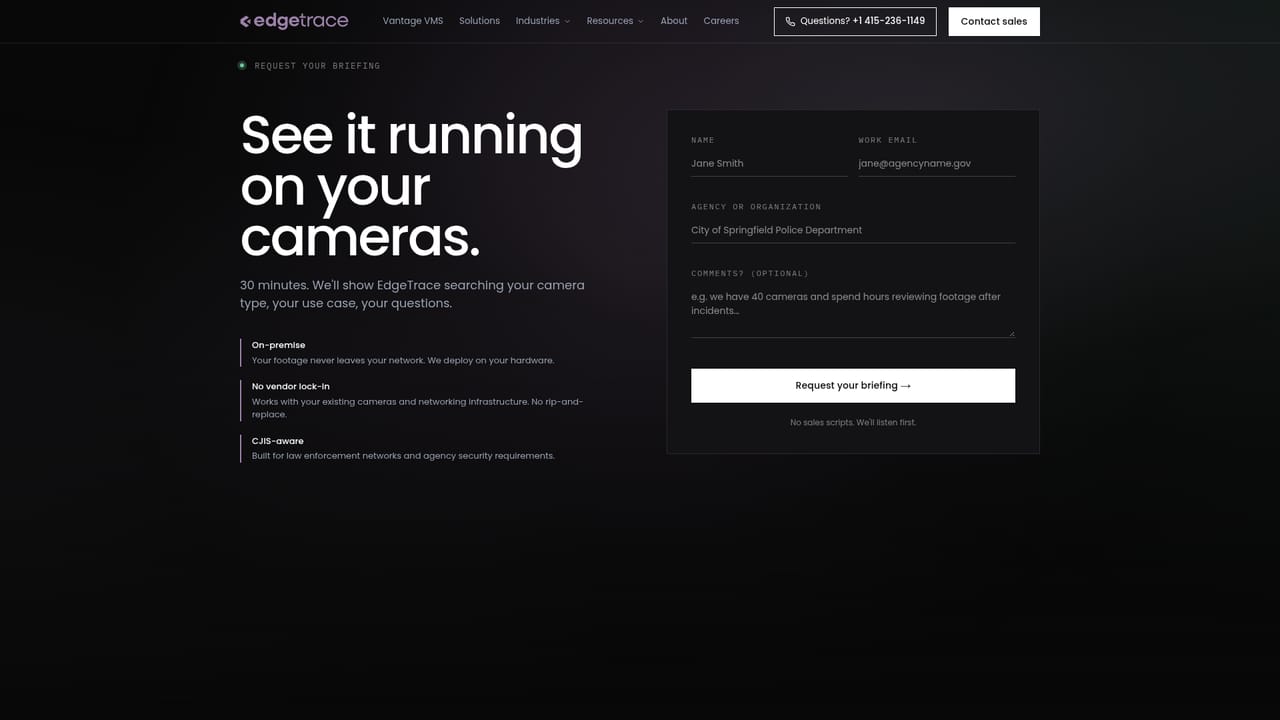Click the "30 minutes. We'll show EdgeTrace" paragraph
The height and width of the screenshot is (720, 1280).
point(412,294)
